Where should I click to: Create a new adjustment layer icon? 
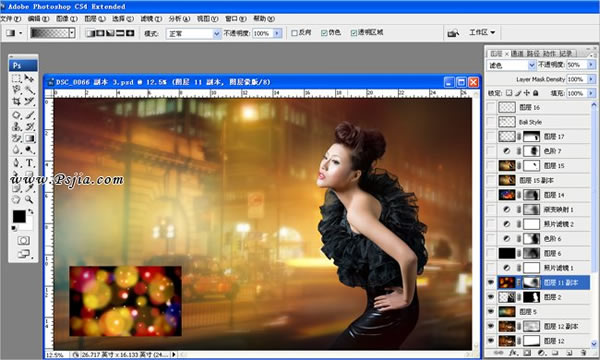tap(541, 353)
